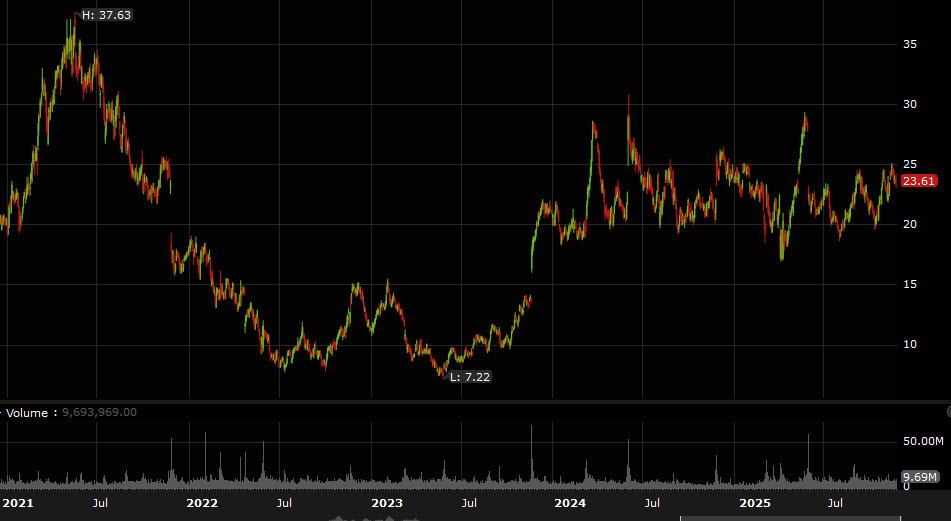Click the 35 price level on the axis
951x521 pixels.
910,45
